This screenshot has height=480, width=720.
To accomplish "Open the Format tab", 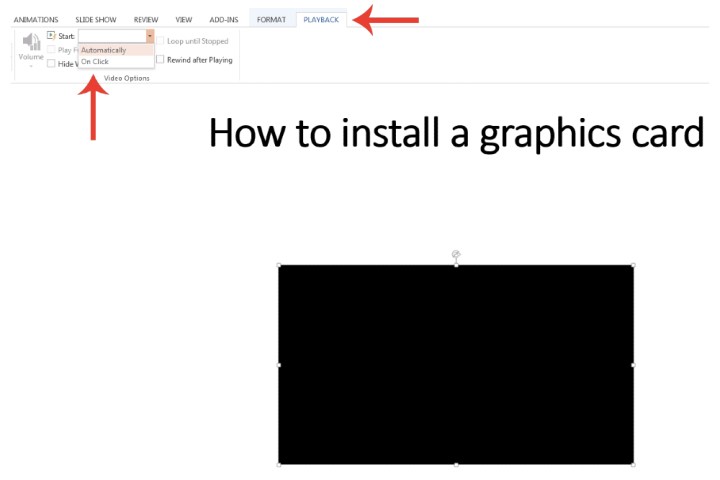I will [271, 20].
